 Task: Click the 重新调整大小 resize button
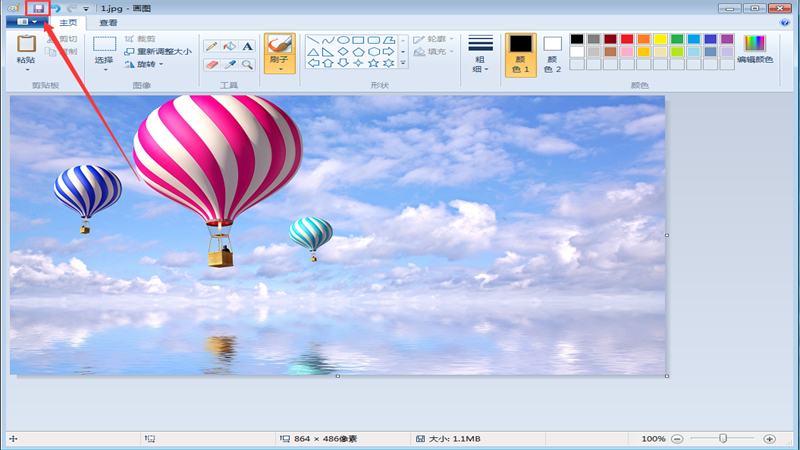(158, 51)
